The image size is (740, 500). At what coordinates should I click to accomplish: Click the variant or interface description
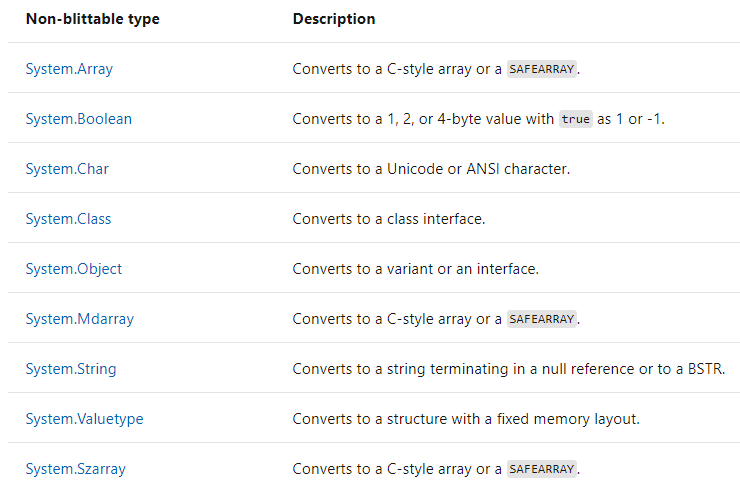416,269
